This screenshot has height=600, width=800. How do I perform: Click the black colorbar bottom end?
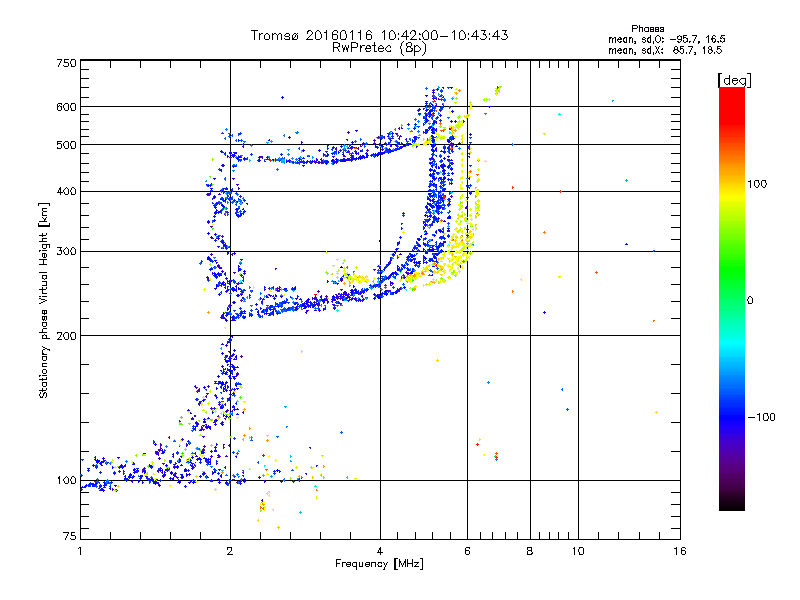[732, 505]
